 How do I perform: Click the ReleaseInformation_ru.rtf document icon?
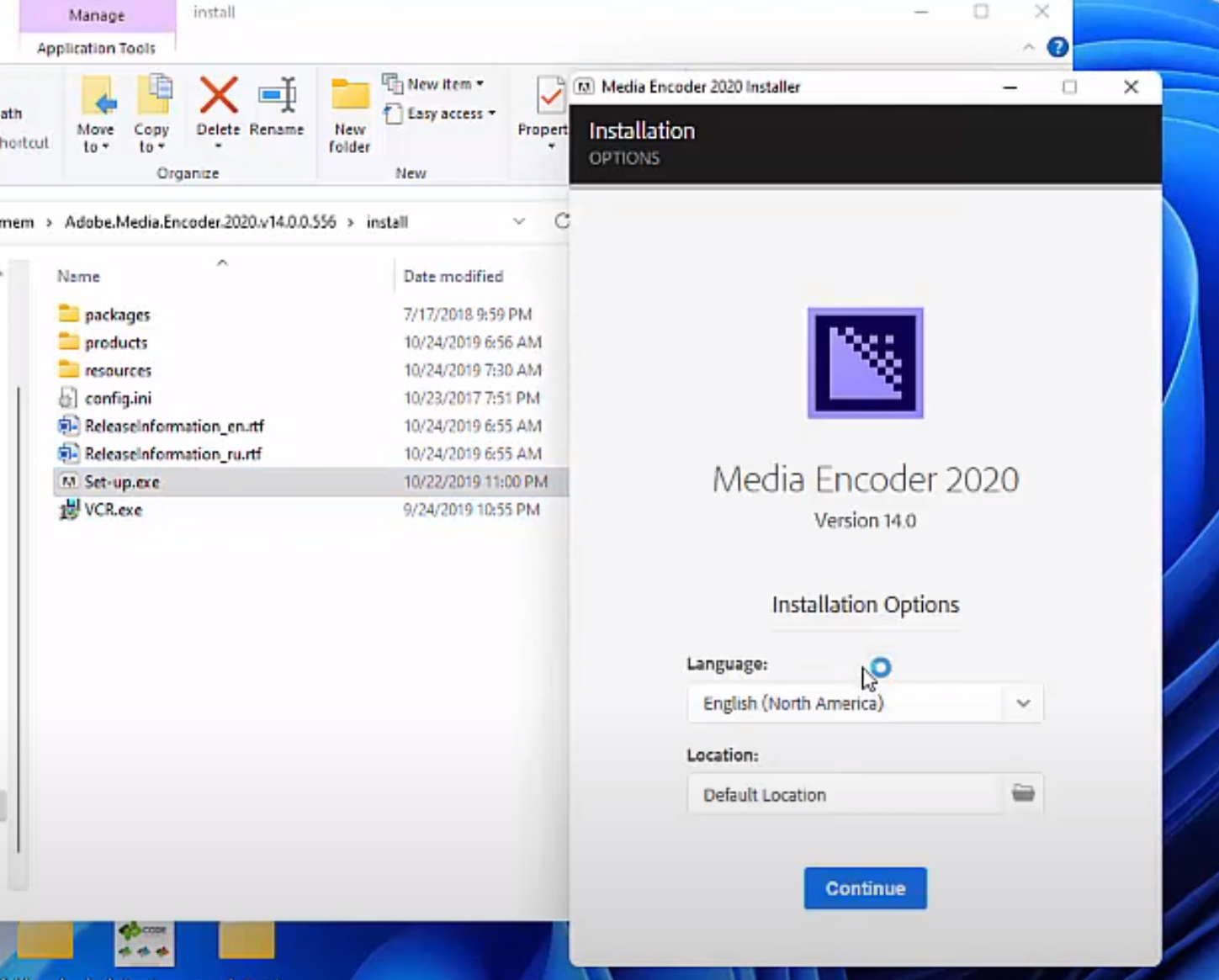click(68, 453)
